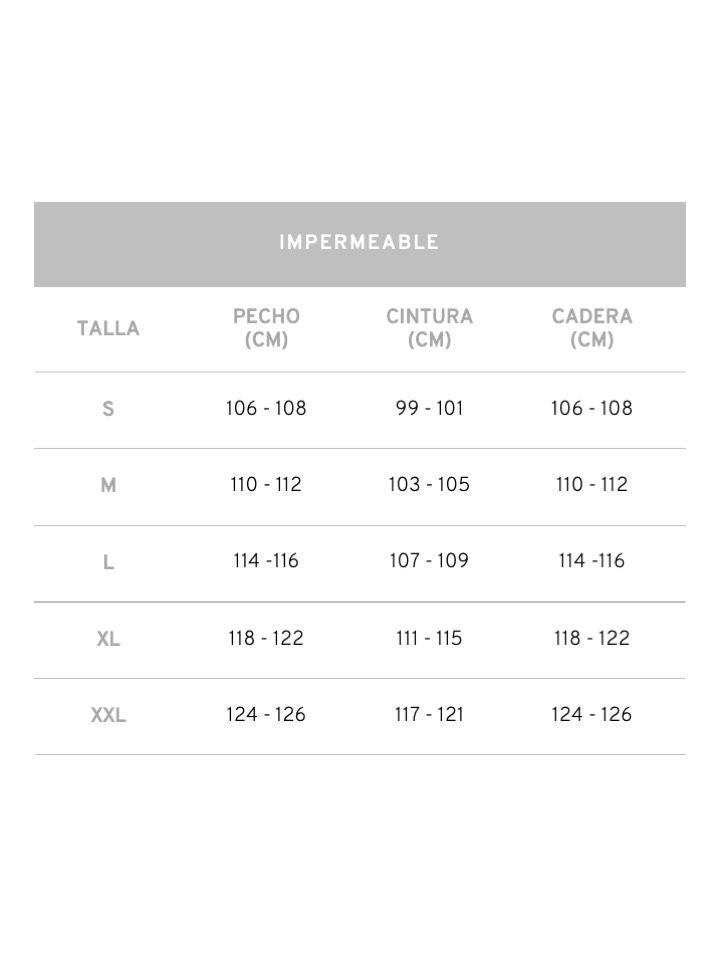
Task: Click the M hip value 110 - 112
Action: [x=592, y=484]
